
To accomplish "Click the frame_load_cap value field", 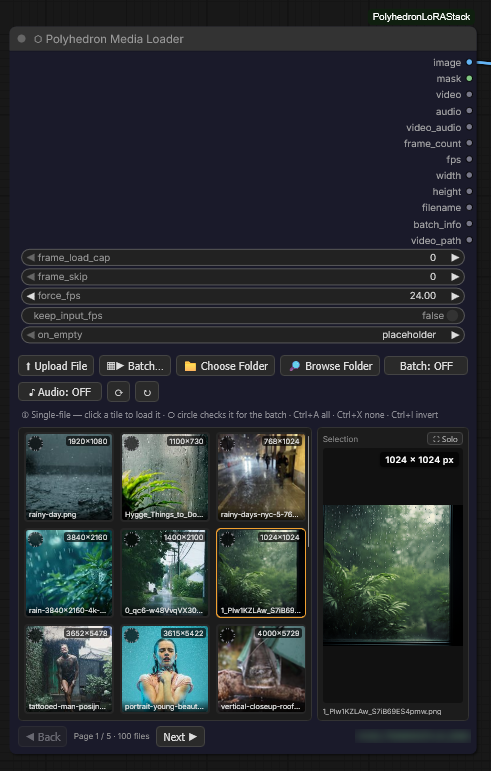I will pos(433,258).
